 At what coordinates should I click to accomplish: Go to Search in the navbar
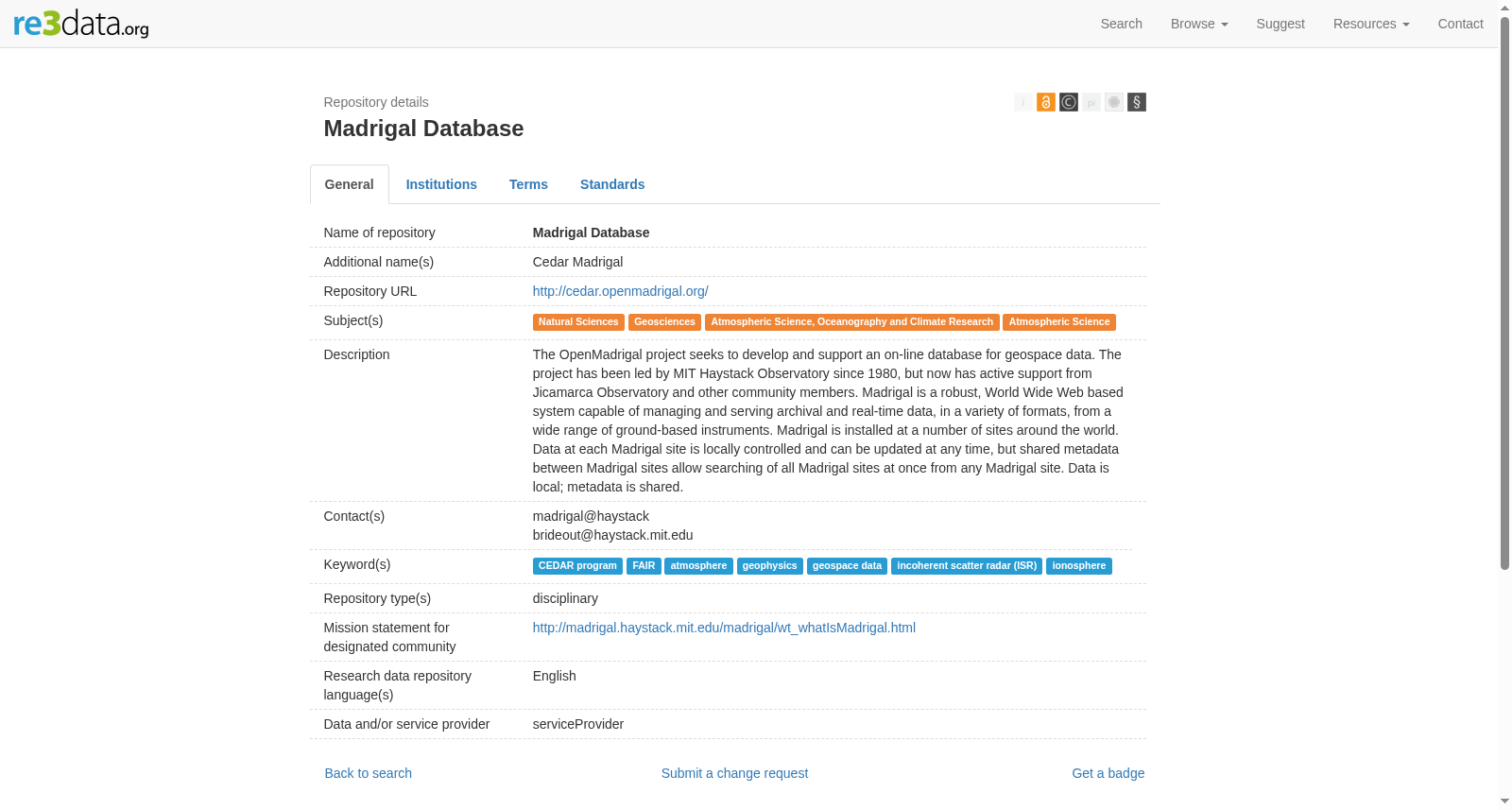point(1122,24)
